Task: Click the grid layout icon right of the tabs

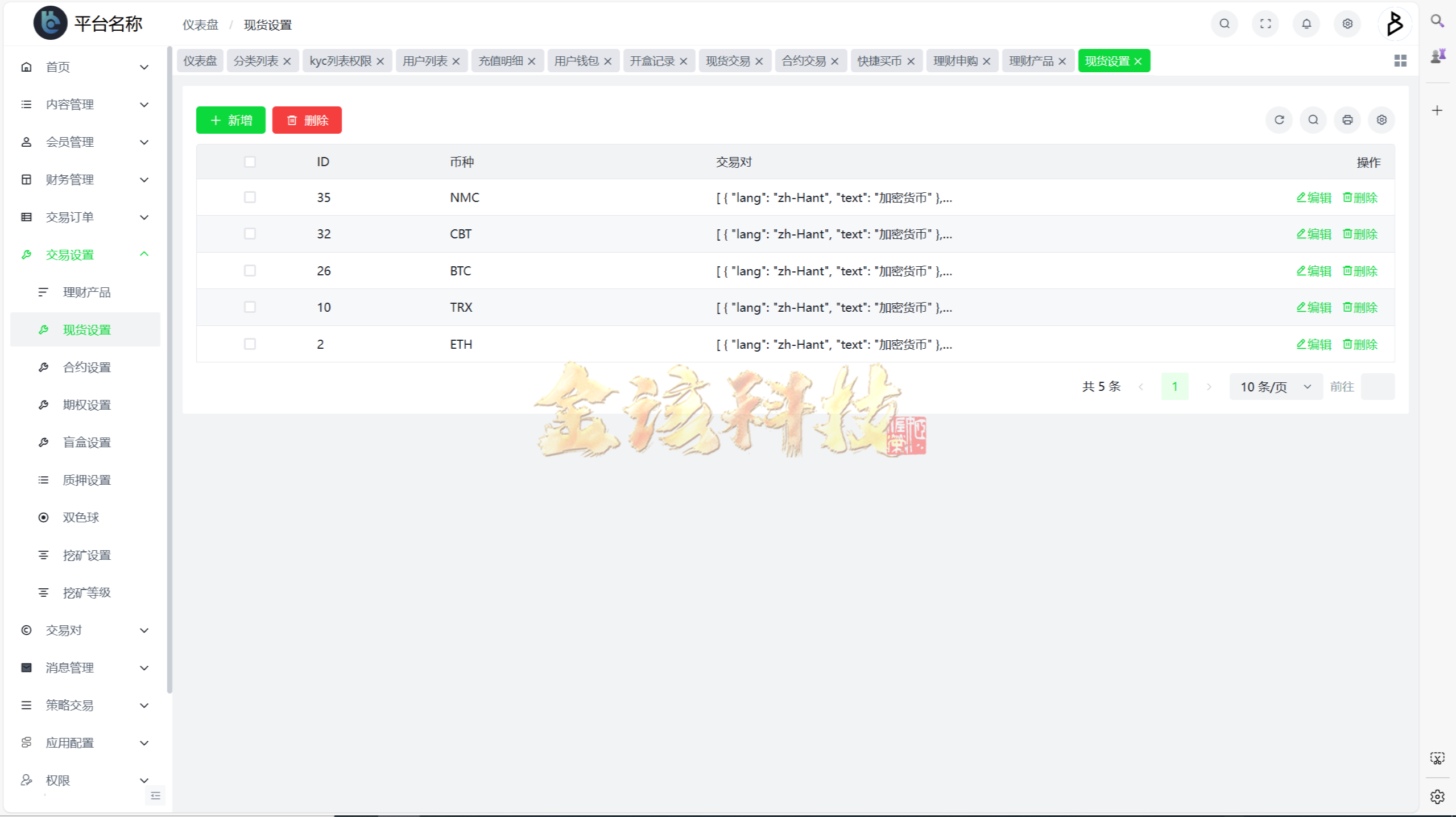Action: tap(1400, 60)
